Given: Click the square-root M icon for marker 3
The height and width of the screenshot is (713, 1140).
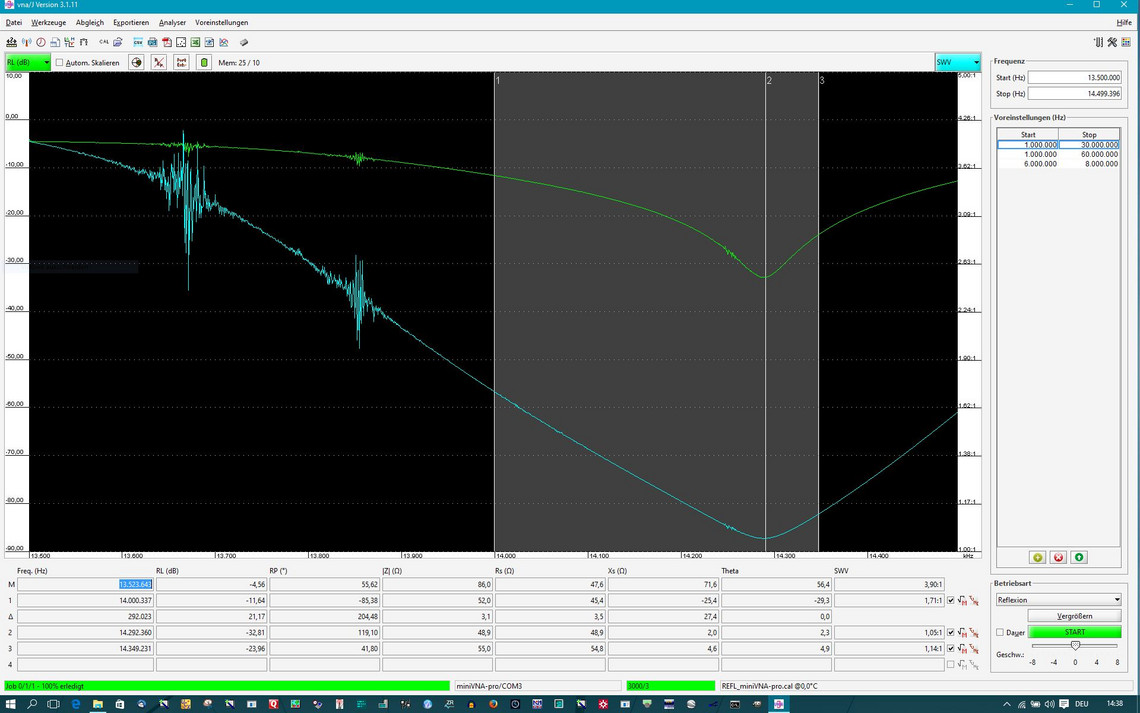Looking at the screenshot, I should [x=962, y=648].
